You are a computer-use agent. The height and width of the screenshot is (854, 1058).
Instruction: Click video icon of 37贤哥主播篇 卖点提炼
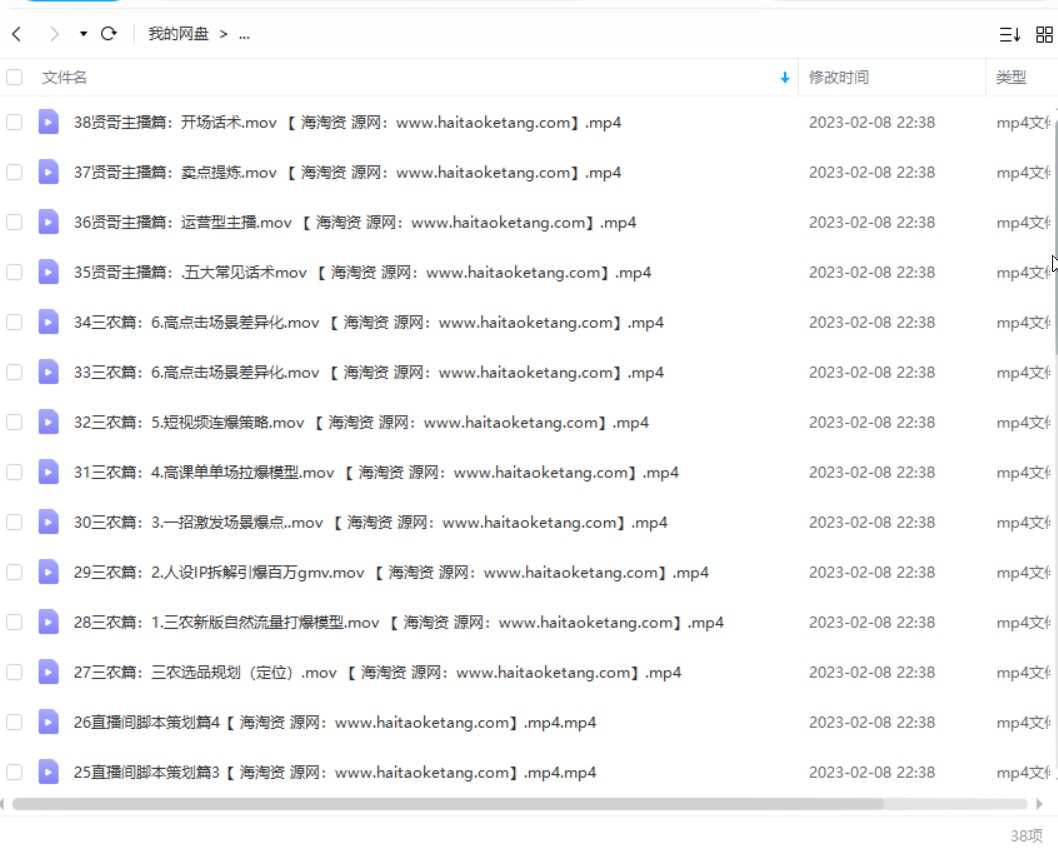click(48, 172)
